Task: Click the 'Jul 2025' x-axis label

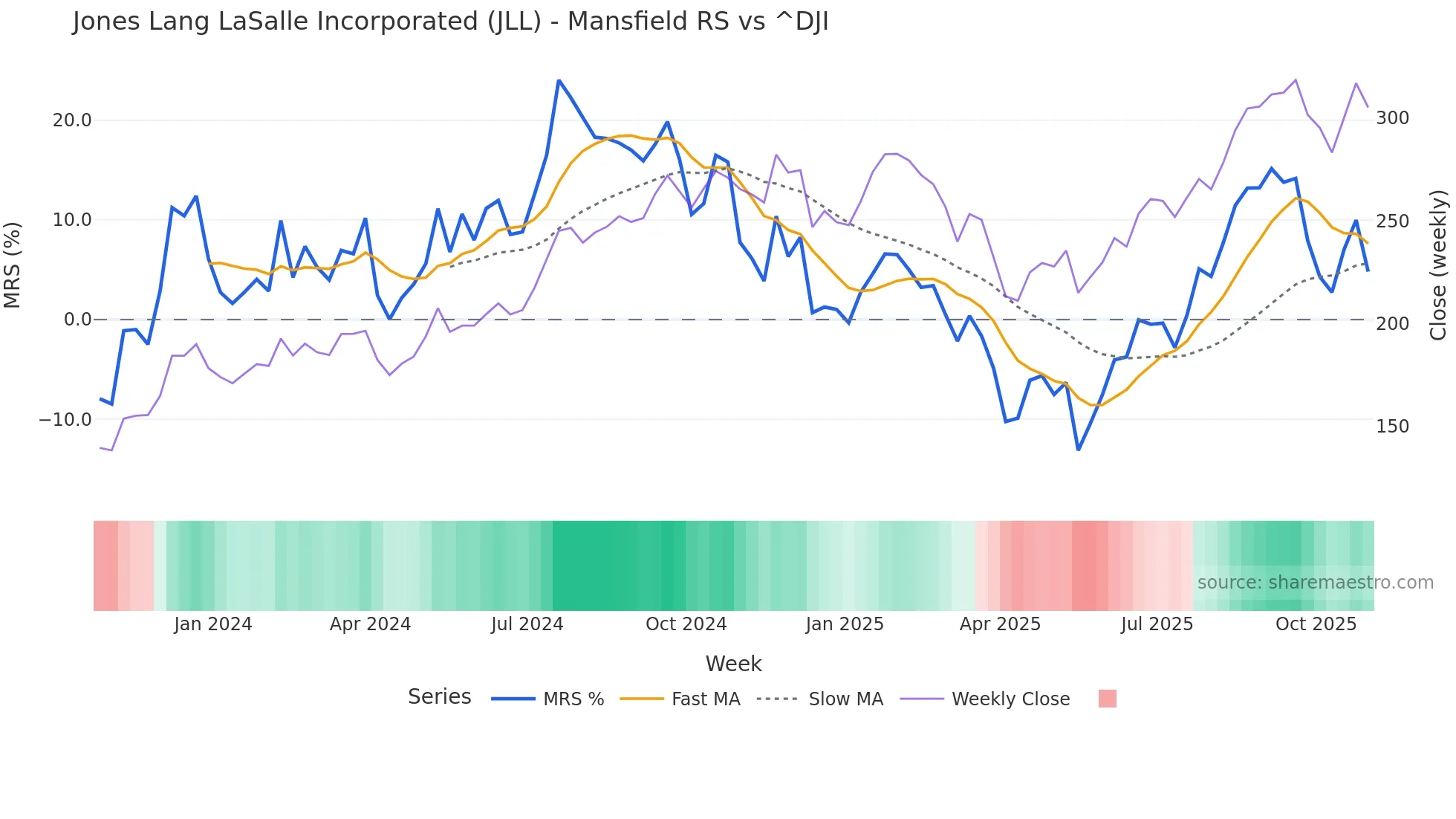Action: 1157,624
